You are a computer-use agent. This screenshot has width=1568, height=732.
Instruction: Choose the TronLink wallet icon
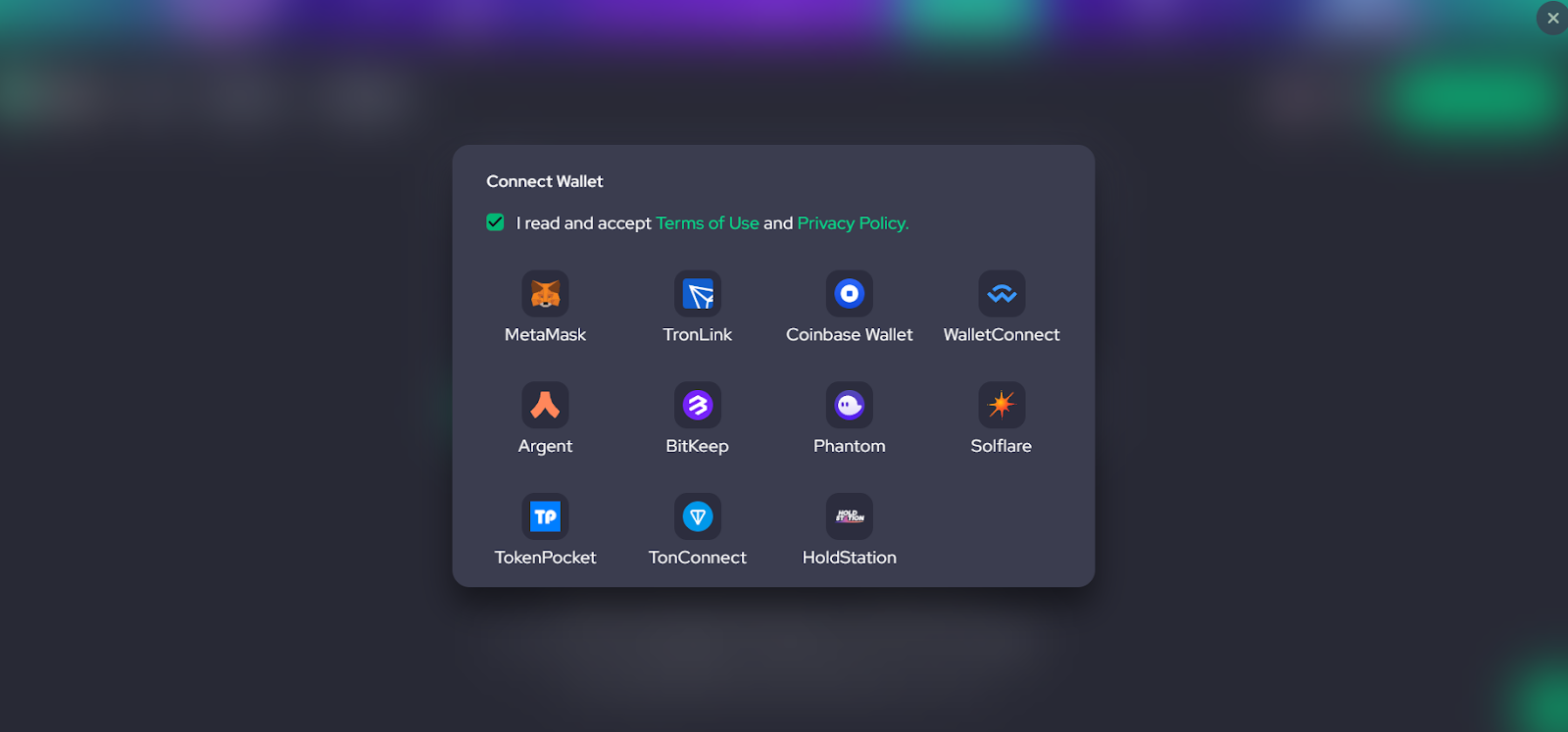coord(698,294)
